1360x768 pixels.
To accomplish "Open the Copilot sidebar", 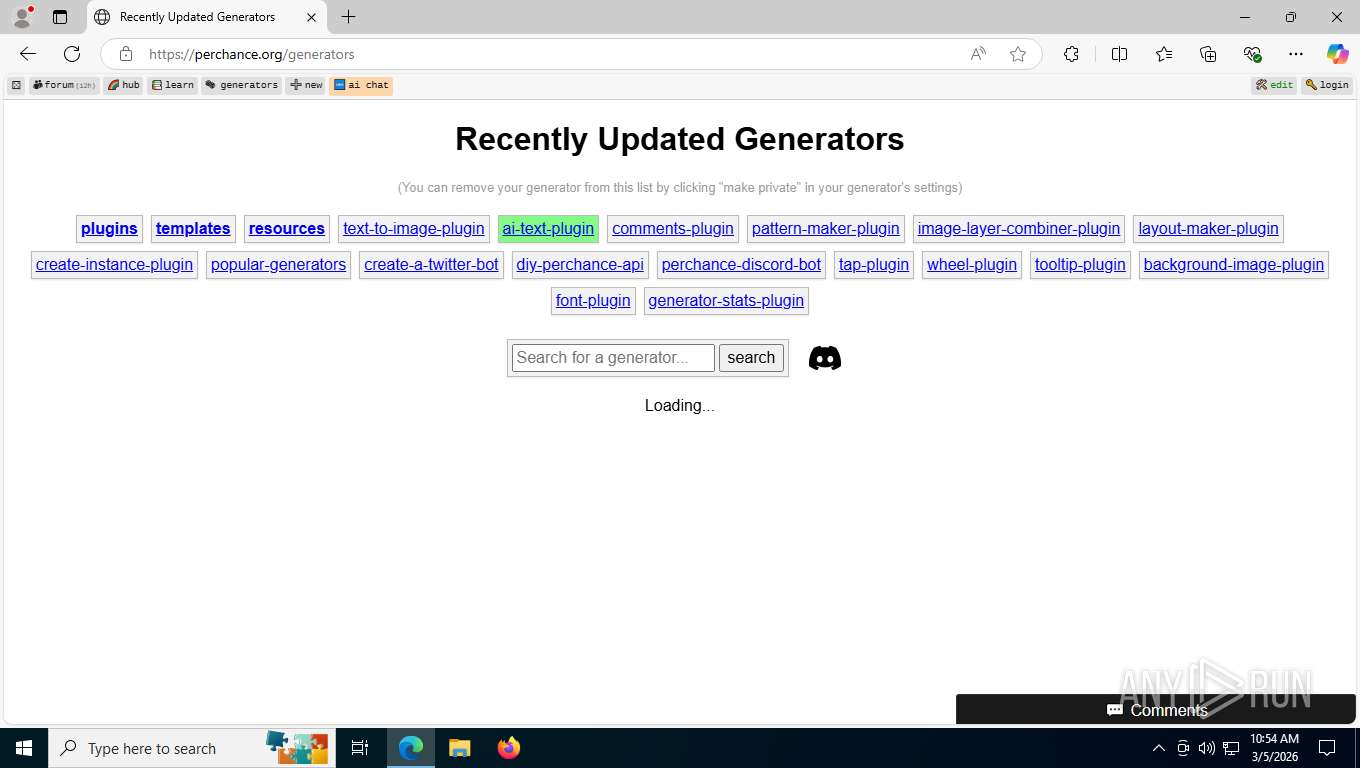I will 1337,54.
